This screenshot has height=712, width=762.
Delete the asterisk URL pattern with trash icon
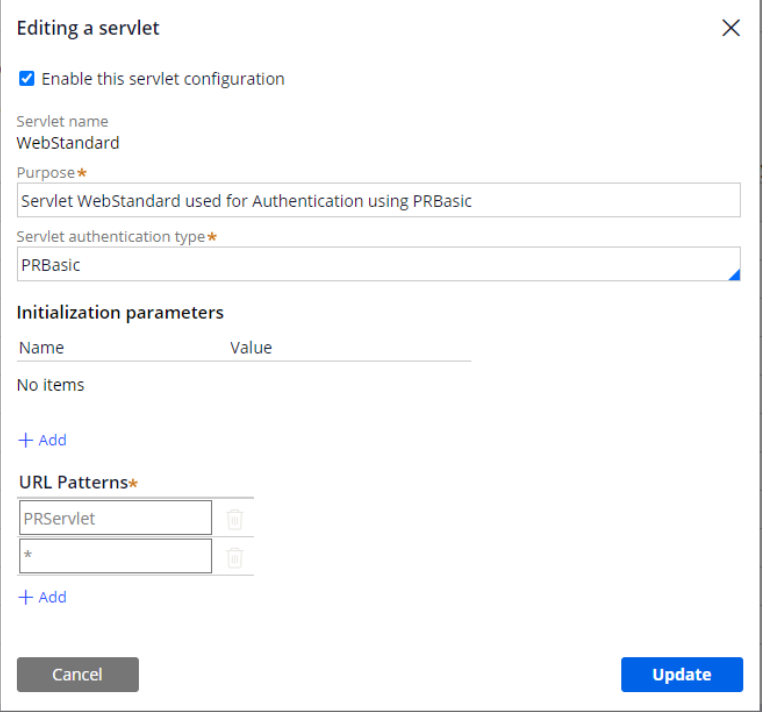pos(234,557)
